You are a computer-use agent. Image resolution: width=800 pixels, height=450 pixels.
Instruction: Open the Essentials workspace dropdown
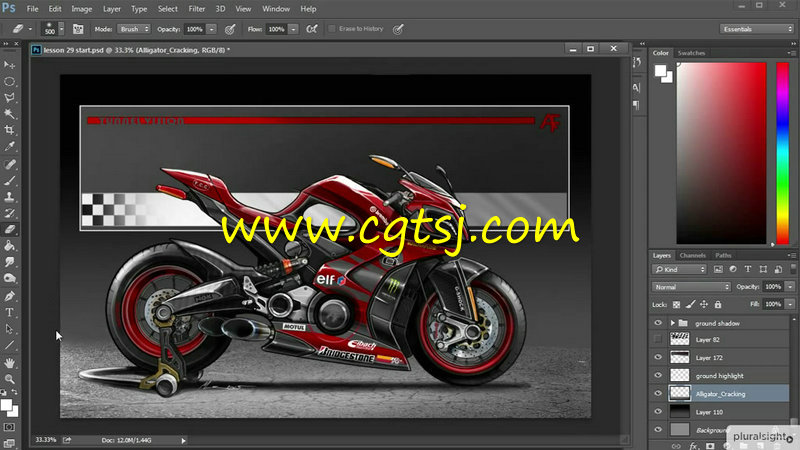tap(757, 29)
